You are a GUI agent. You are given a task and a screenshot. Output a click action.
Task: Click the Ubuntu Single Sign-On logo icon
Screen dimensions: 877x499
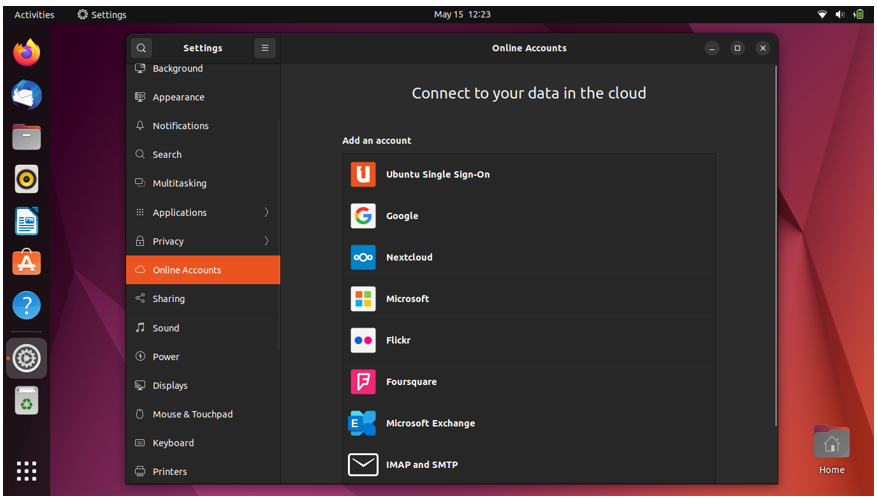[x=363, y=175]
